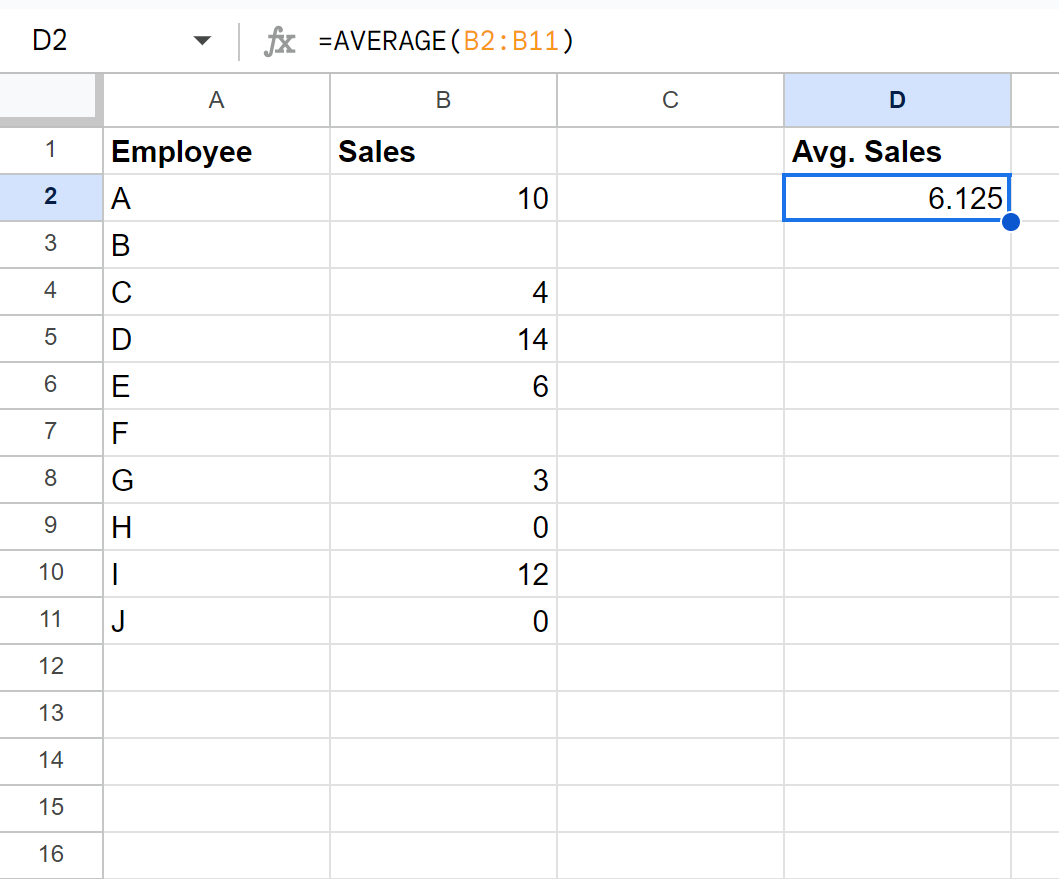Select row 14 header
The height and width of the screenshot is (879, 1059).
coord(51,761)
